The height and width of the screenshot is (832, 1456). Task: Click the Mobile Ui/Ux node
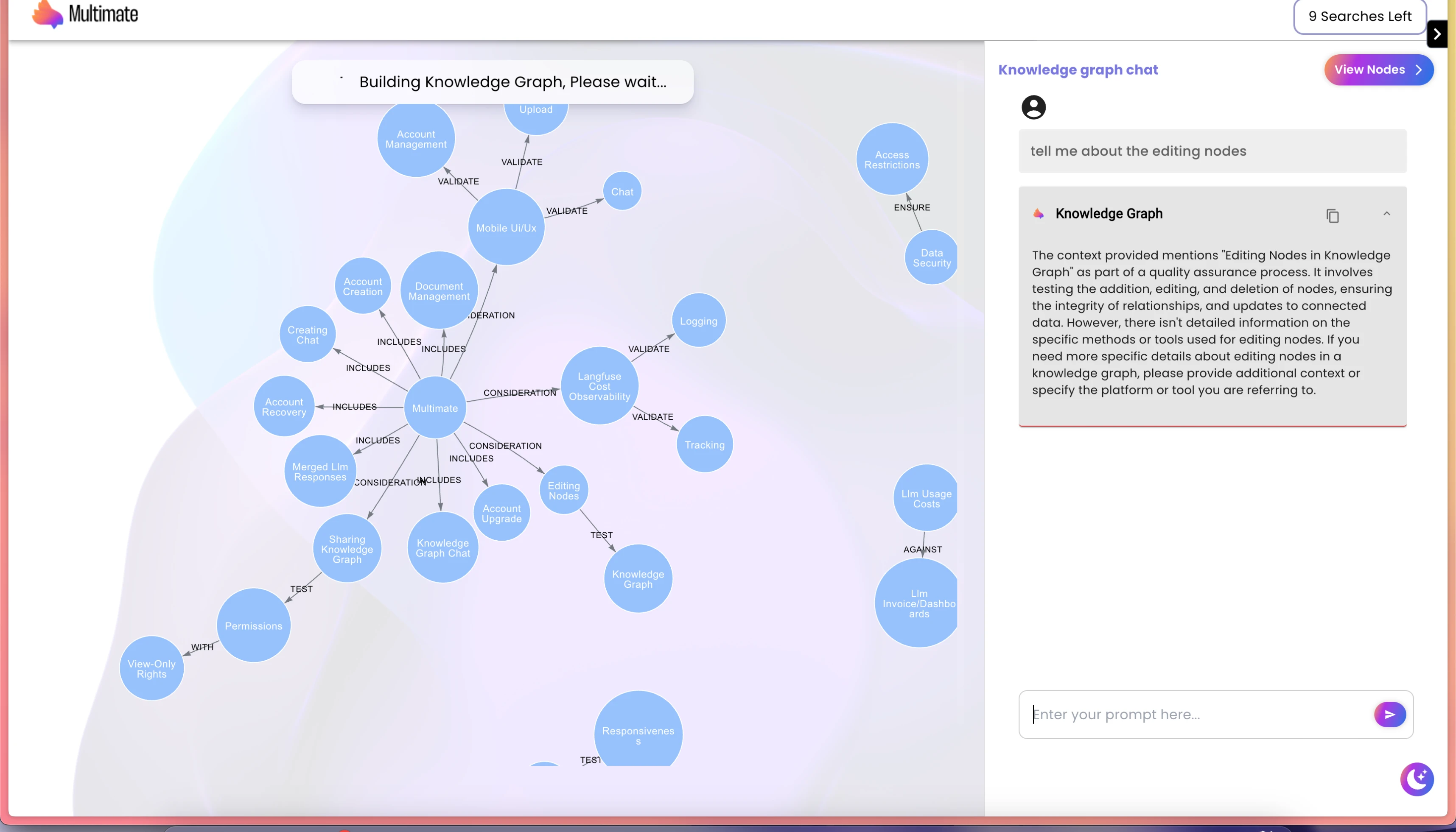tap(506, 227)
